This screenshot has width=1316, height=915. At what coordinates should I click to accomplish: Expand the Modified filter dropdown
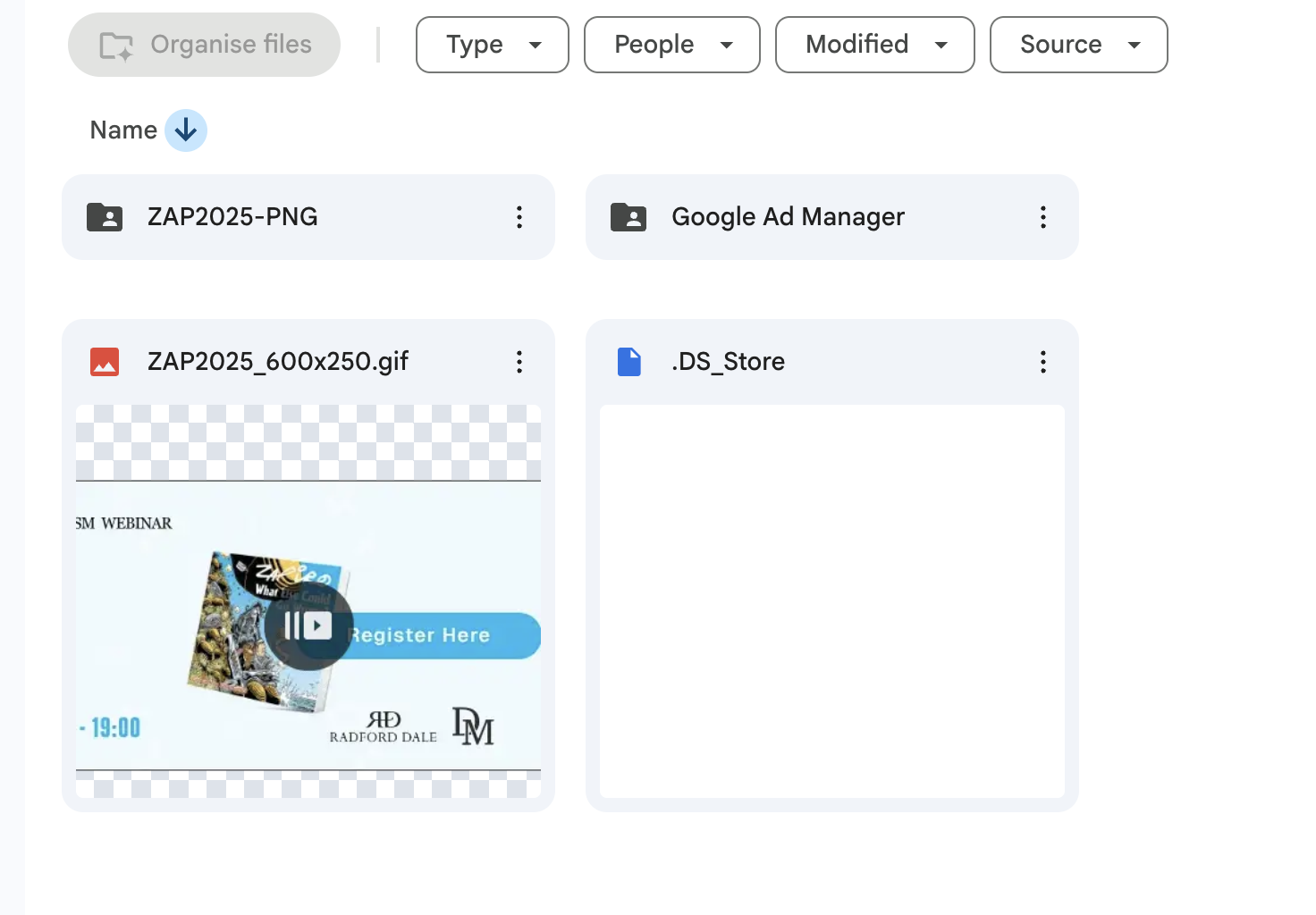[x=874, y=45]
